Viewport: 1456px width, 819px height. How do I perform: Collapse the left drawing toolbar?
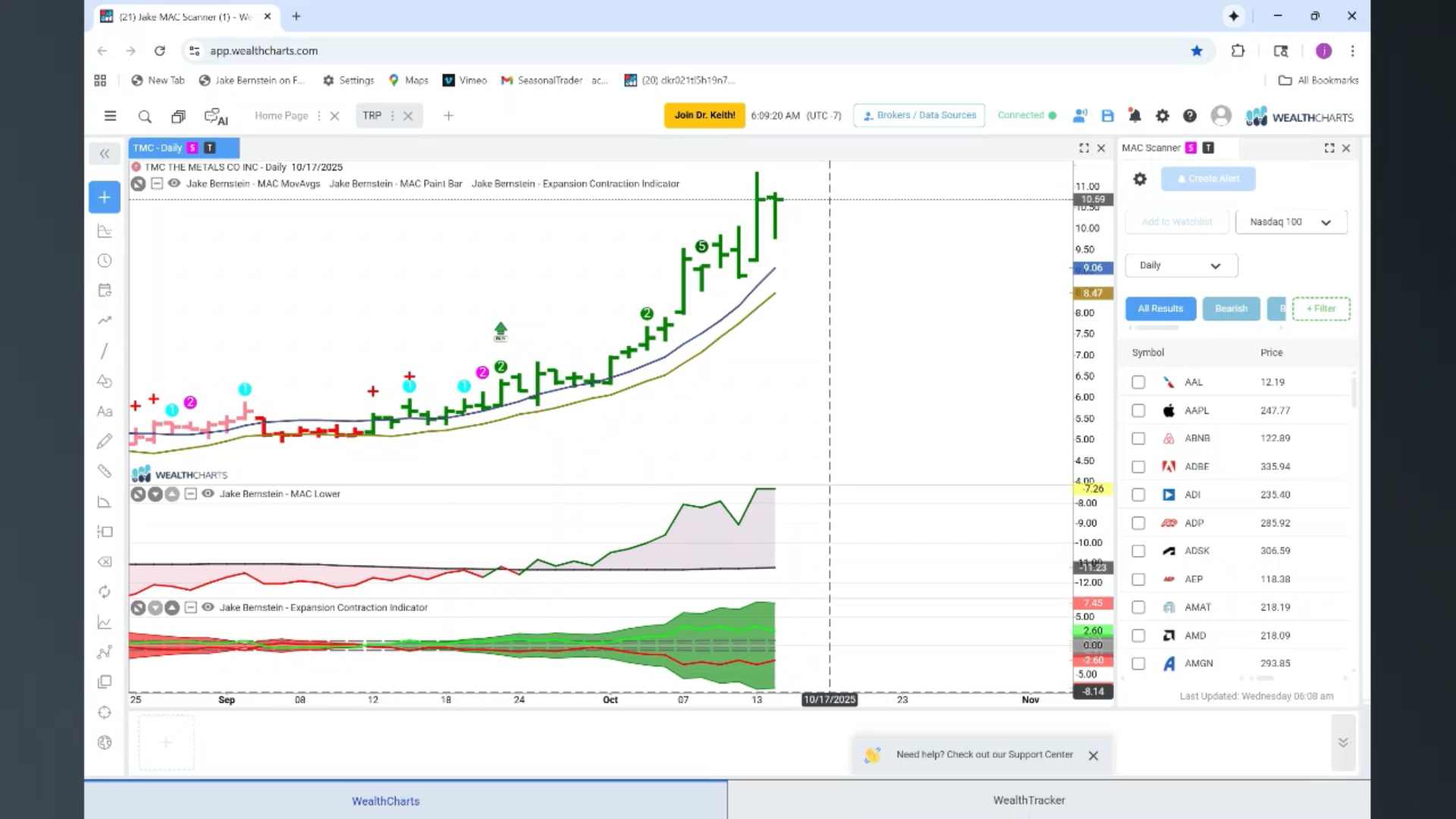105,153
